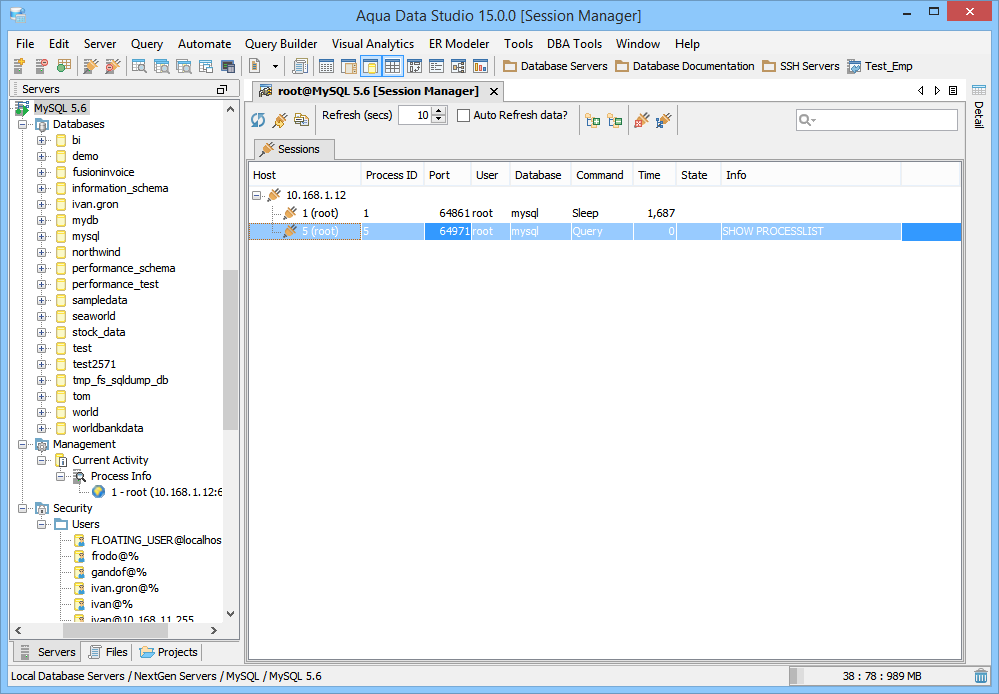Click the highlighted grid table toolbar icon
Screen dimensions: 999x694
(392, 66)
